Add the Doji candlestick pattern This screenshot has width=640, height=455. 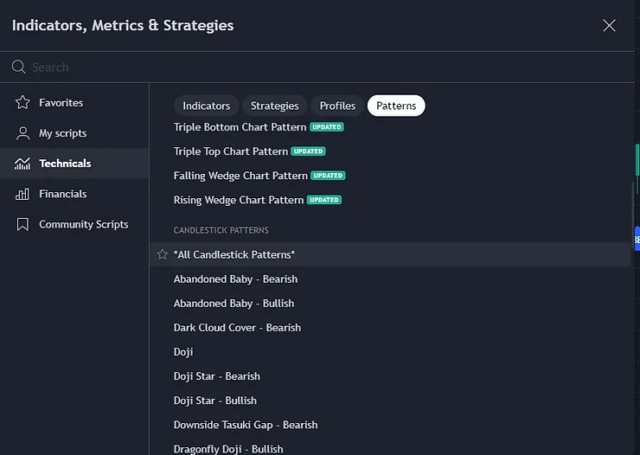pos(184,352)
